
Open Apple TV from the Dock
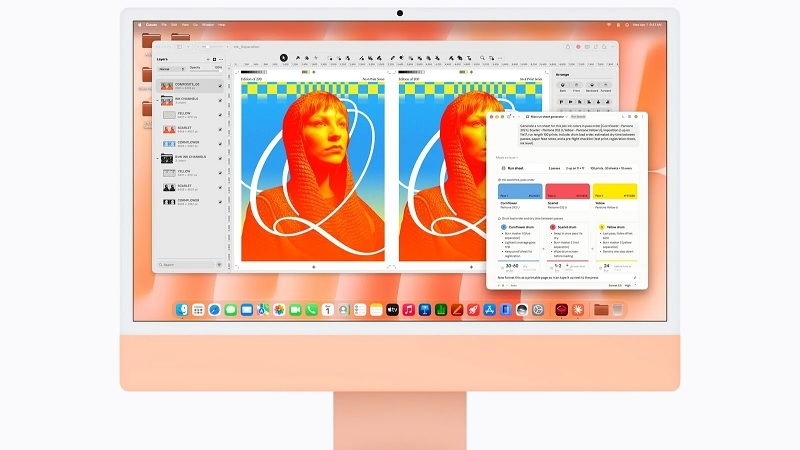(x=392, y=310)
